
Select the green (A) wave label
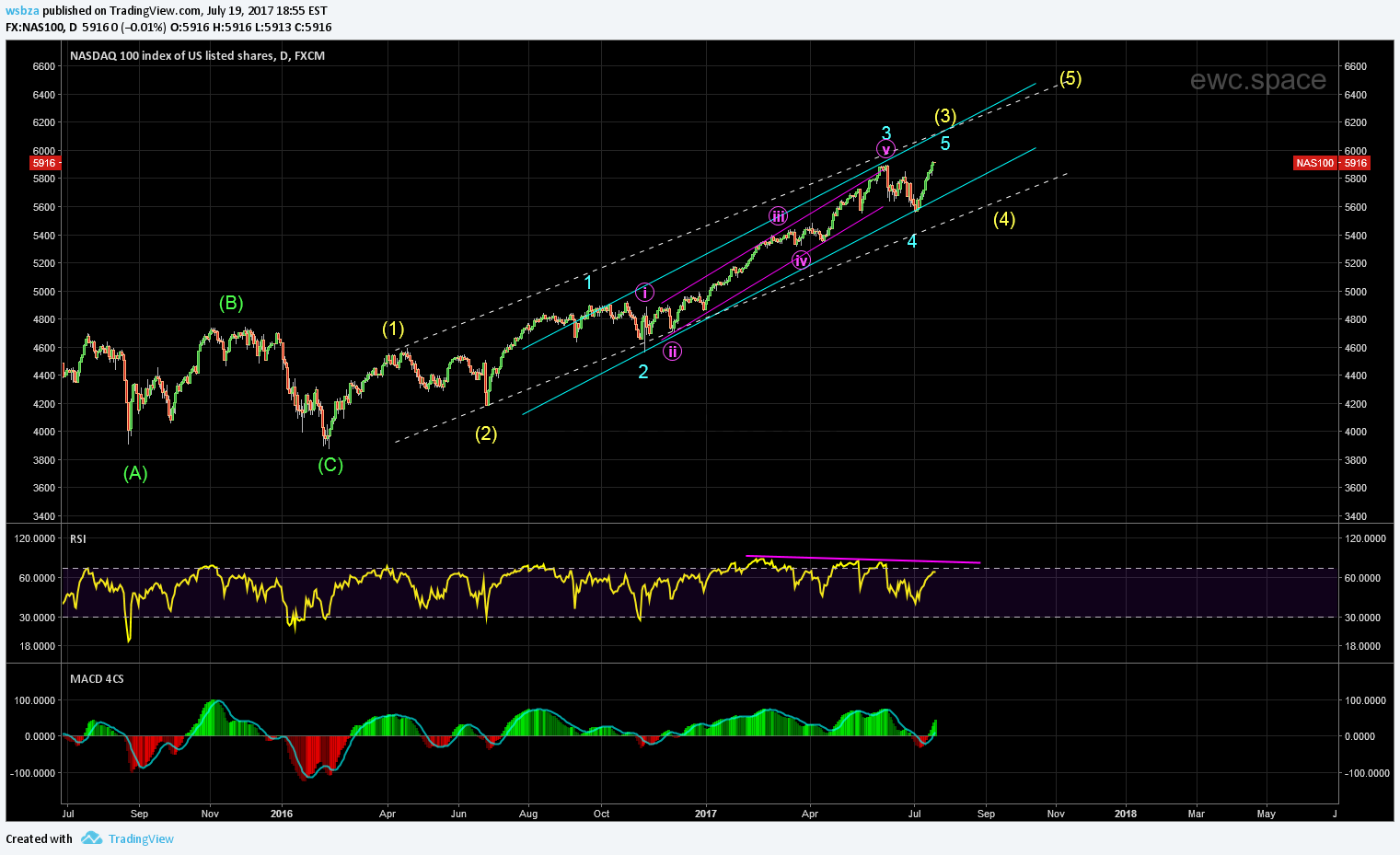[x=135, y=473]
